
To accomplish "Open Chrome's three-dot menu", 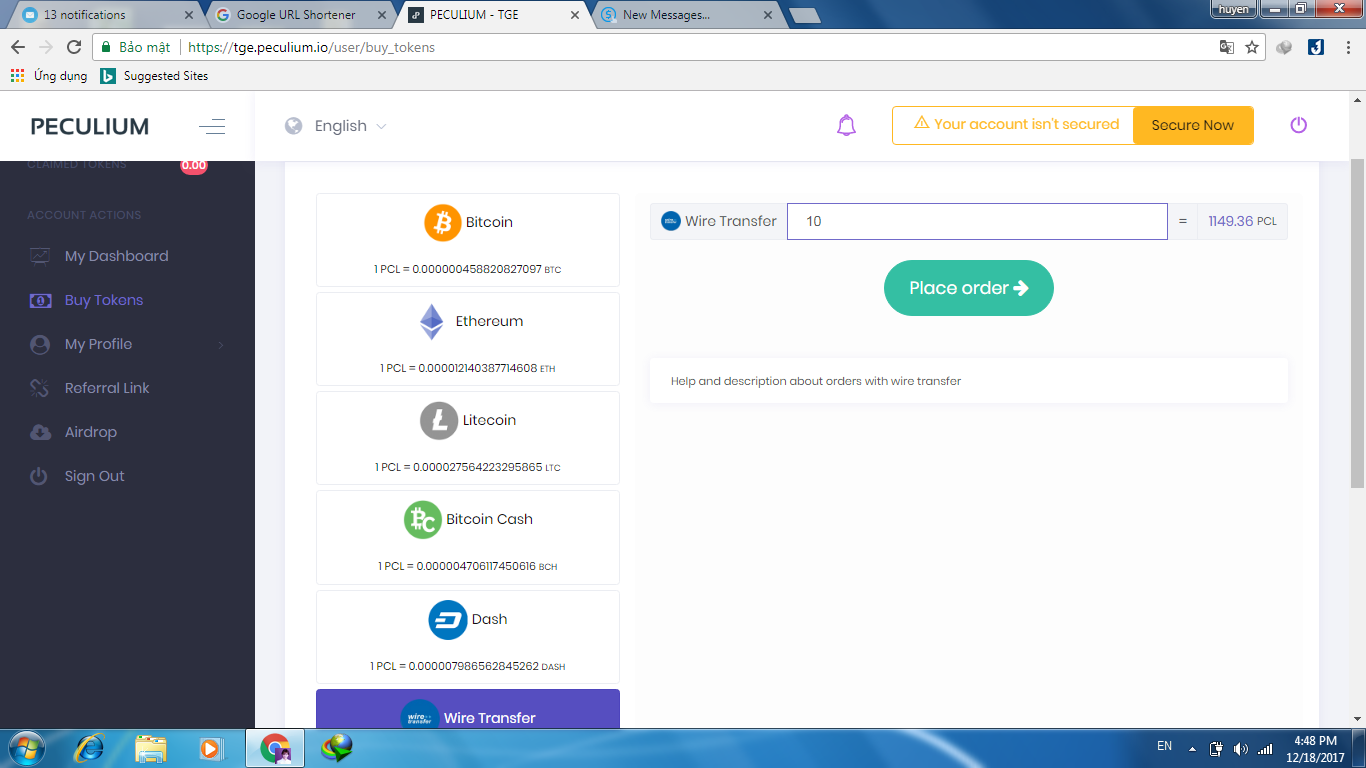I will click(x=1348, y=47).
